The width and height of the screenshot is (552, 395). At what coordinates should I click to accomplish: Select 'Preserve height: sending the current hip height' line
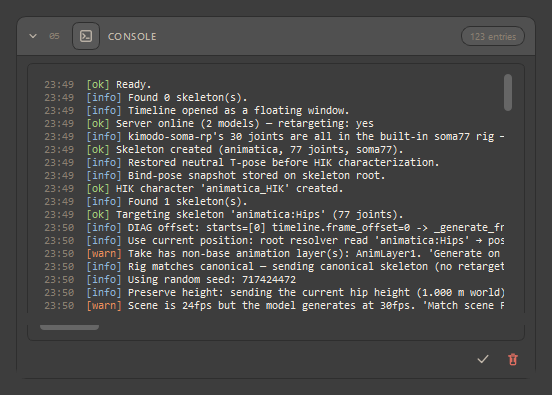tap(274, 293)
